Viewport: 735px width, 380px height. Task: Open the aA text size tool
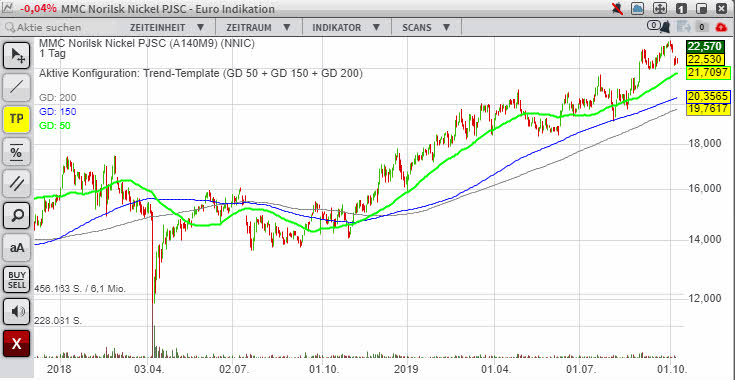pyautogui.click(x=17, y=248)
